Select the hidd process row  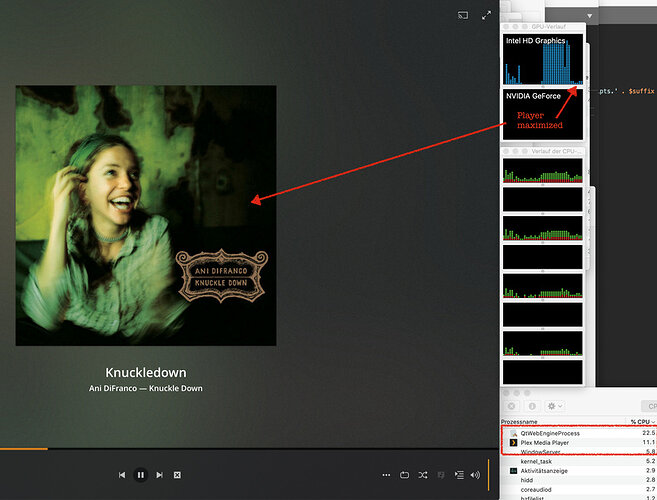(579, 480)
